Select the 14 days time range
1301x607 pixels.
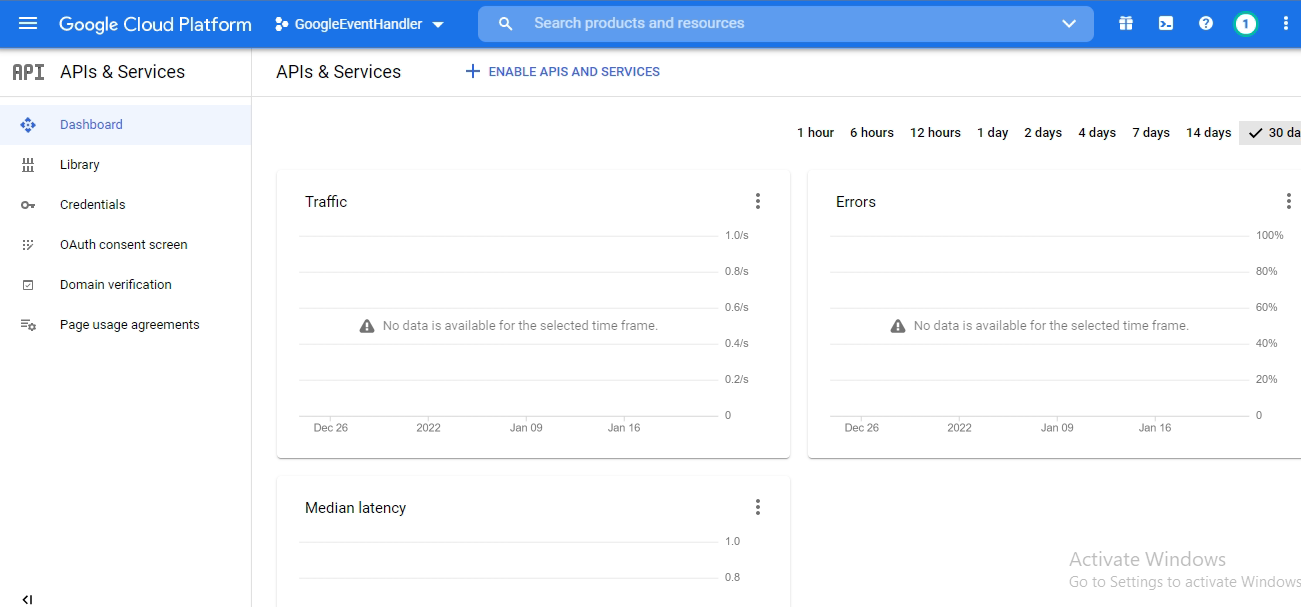click(x=1209, y=133)
